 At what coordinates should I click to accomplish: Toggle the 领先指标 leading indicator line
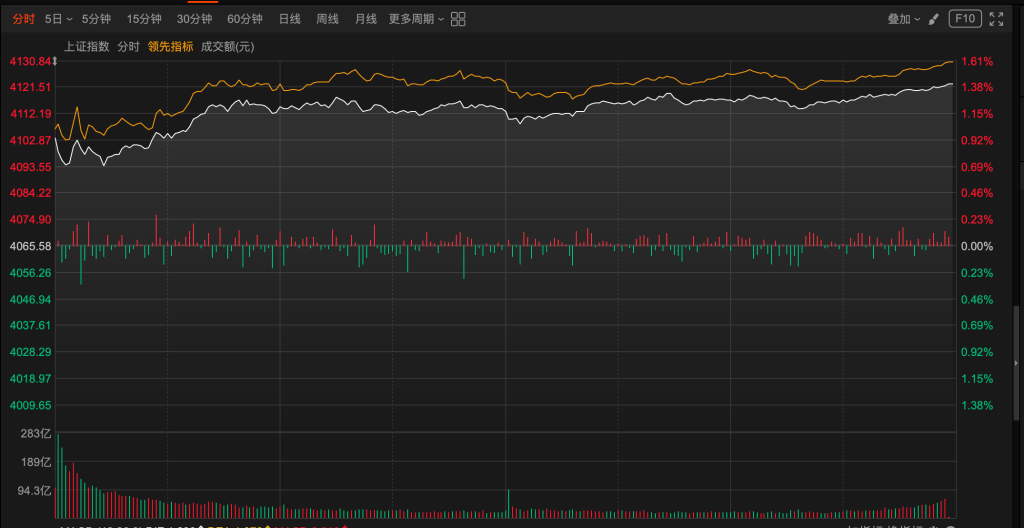point(170,46)
